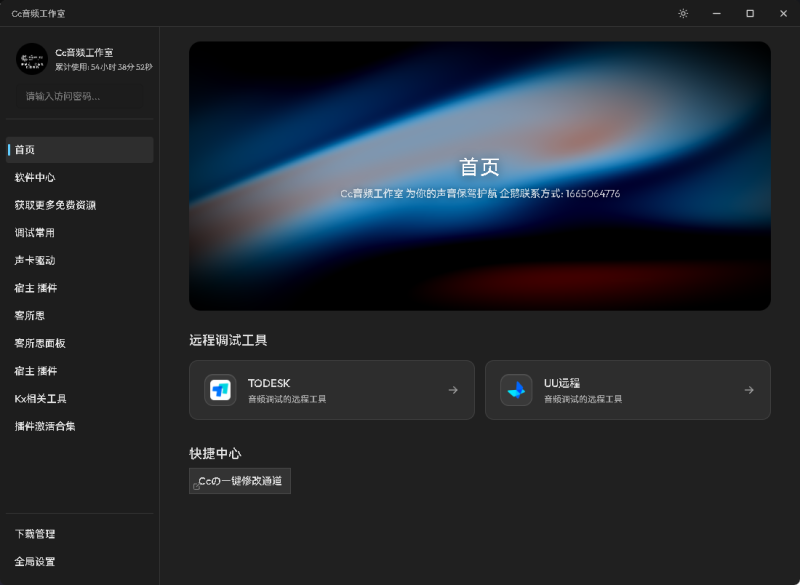Open 插件激活合集 in the sidebar
This screenshot has width=800, height=585.
click(80, 426)
